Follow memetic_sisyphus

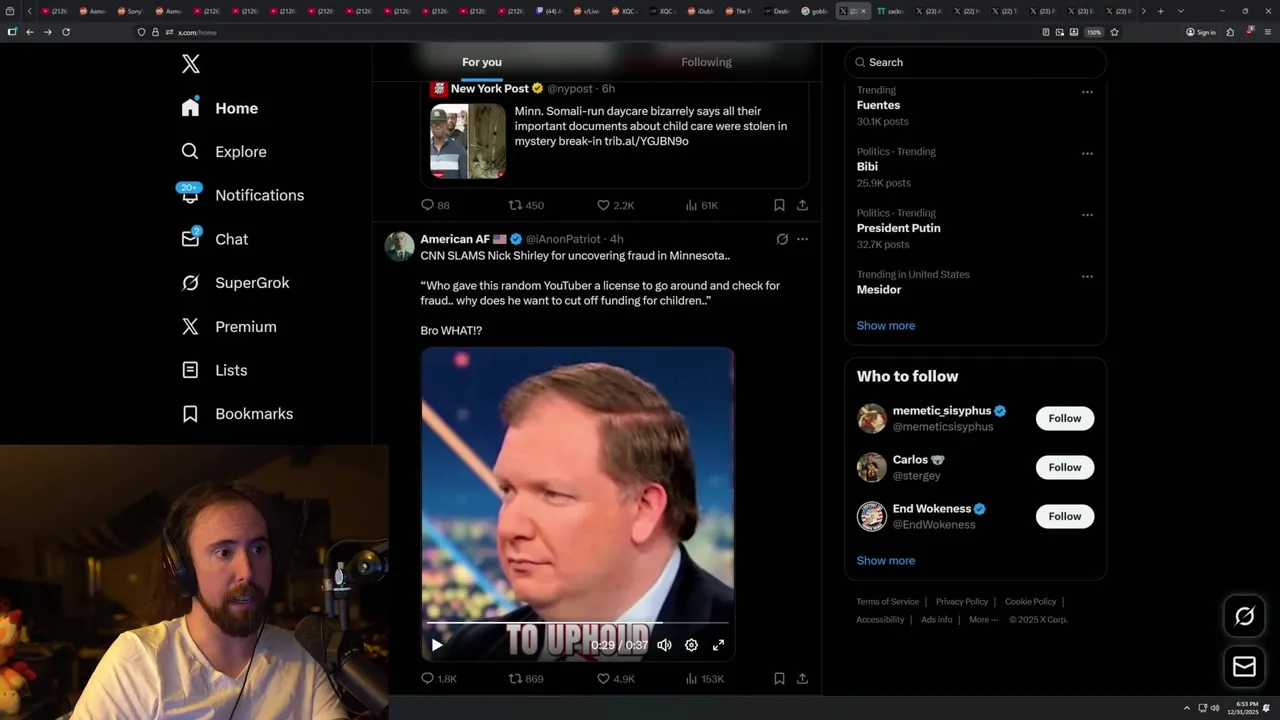click(1065, 419)
